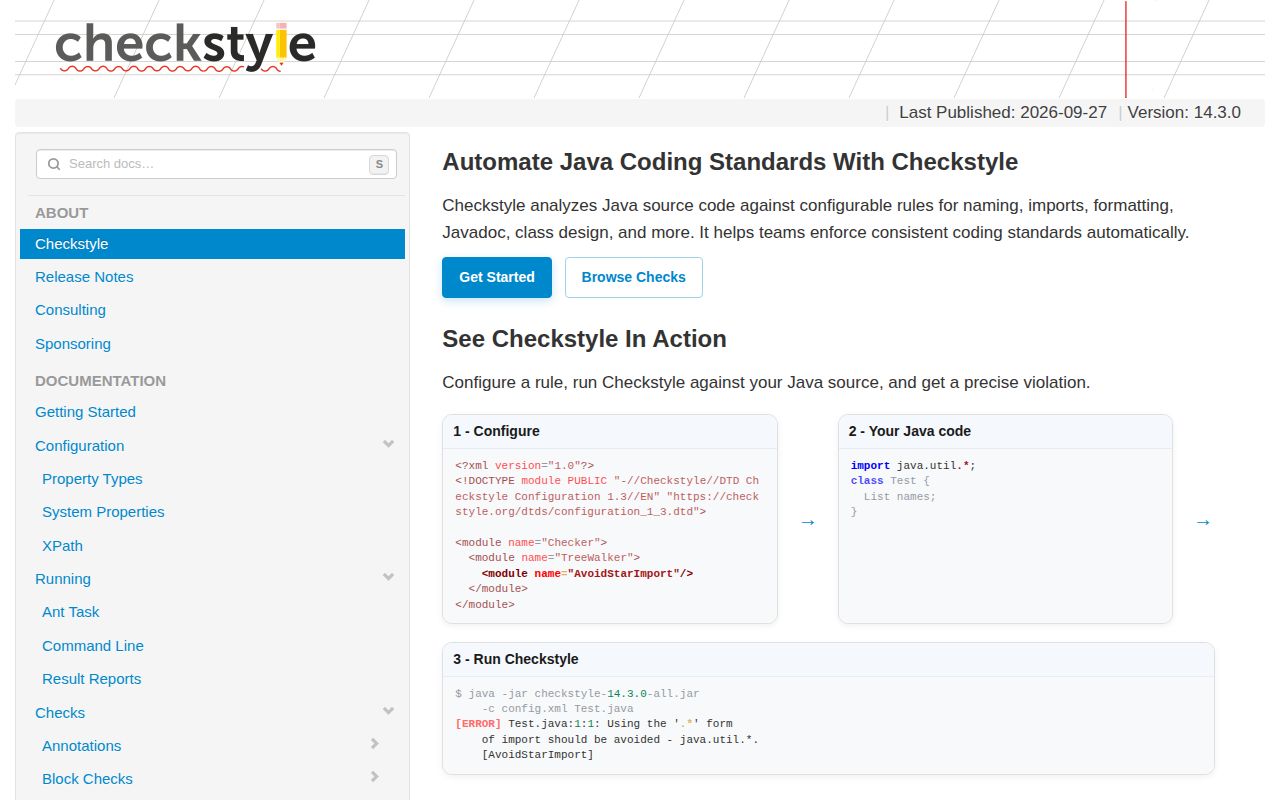Image resolution: width=1280 pixels, height=800 pixels.
Task: Click the search magnifier icon
Action: pos(54,164)
